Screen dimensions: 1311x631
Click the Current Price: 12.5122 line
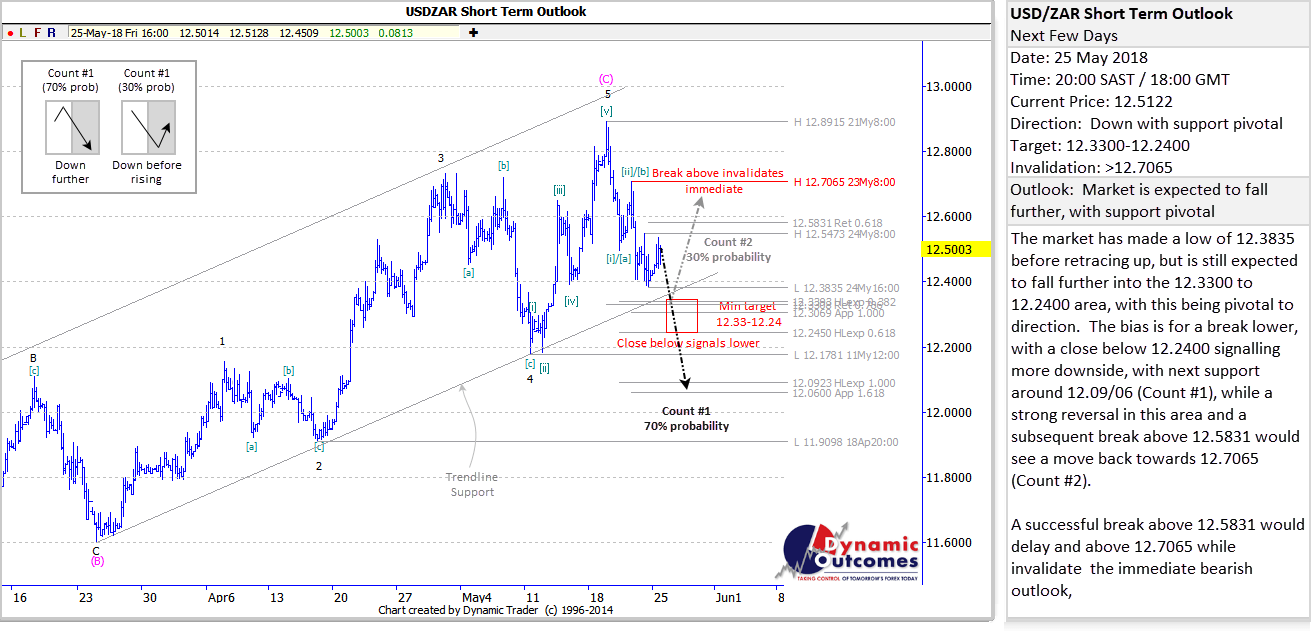pyautogui.click(x=1091, y=102)
